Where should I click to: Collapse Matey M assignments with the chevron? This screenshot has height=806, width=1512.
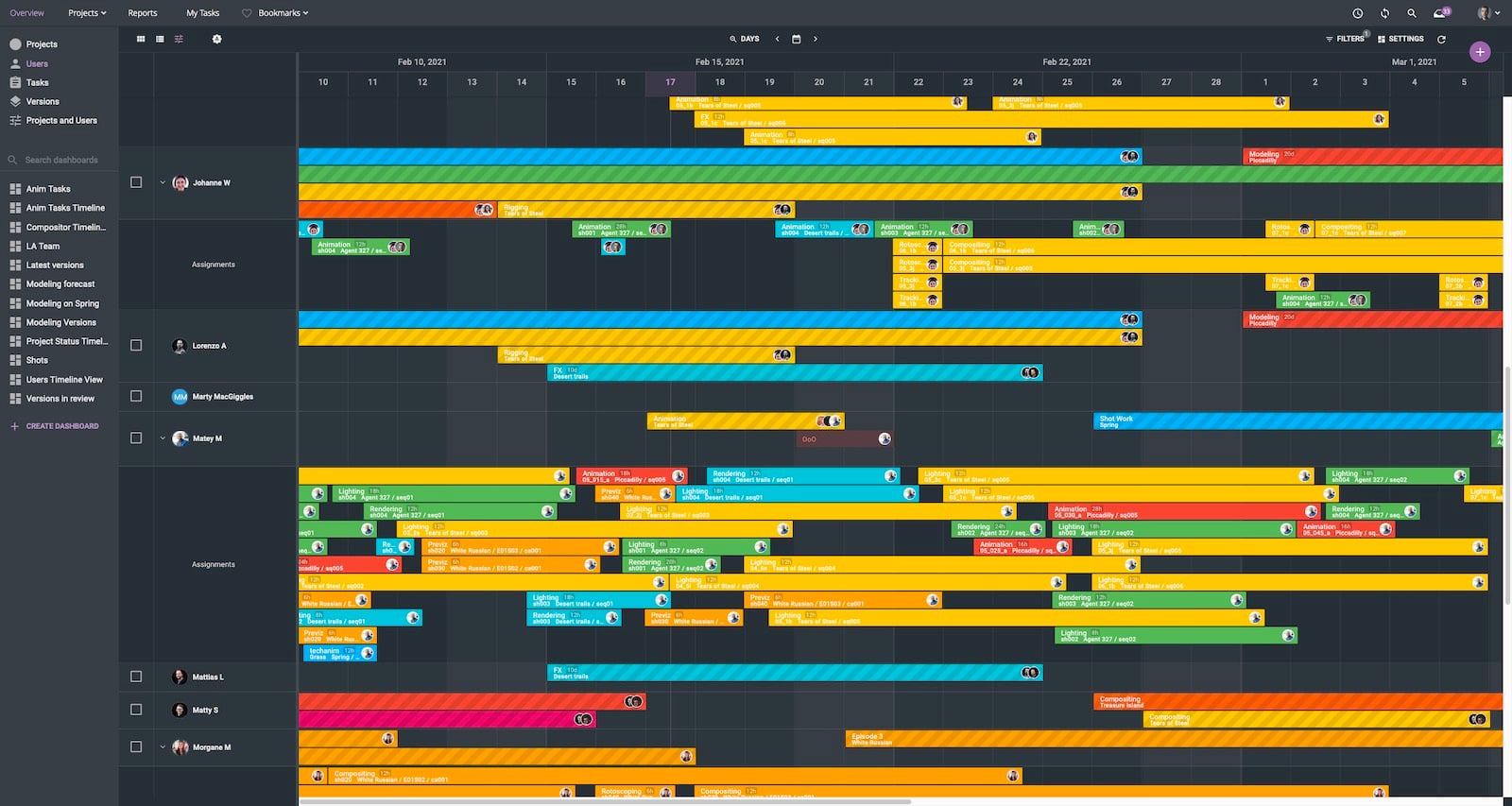163,438
